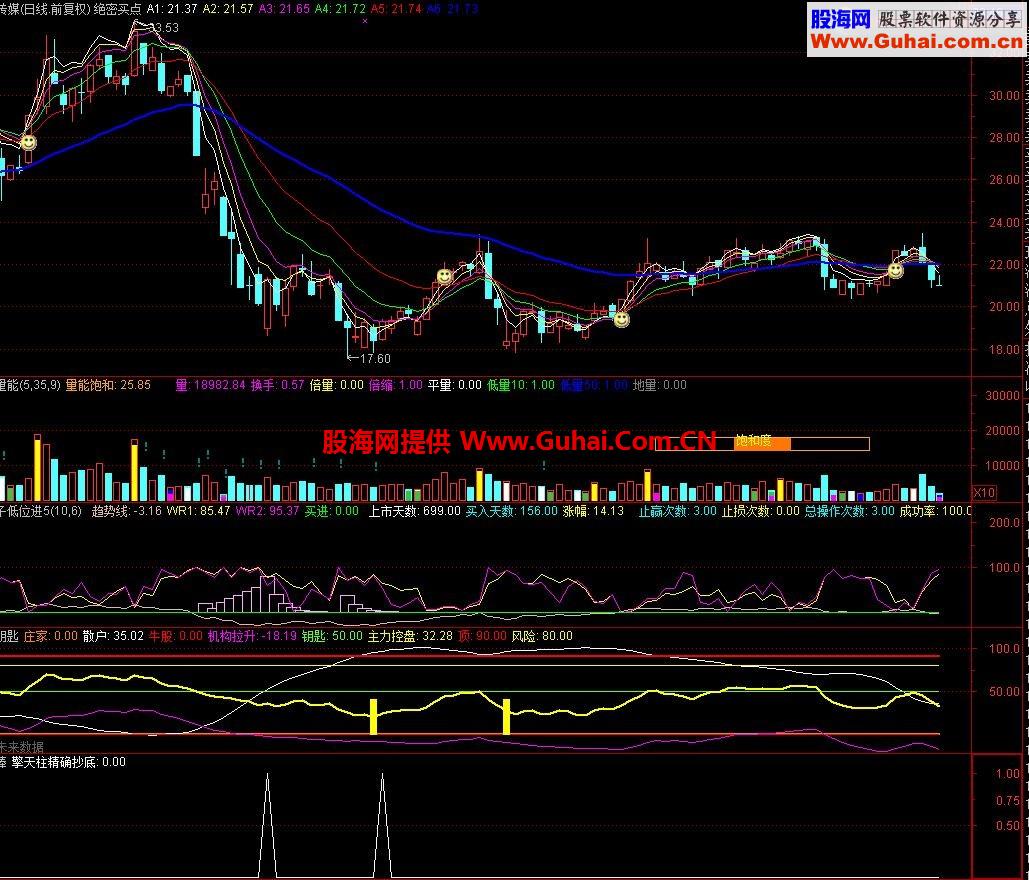Image resolution: width=1029 pixels, height=880 pixels.
Task: Click the 倍缩: 1.00 label
Action: [x=396, y=385]
